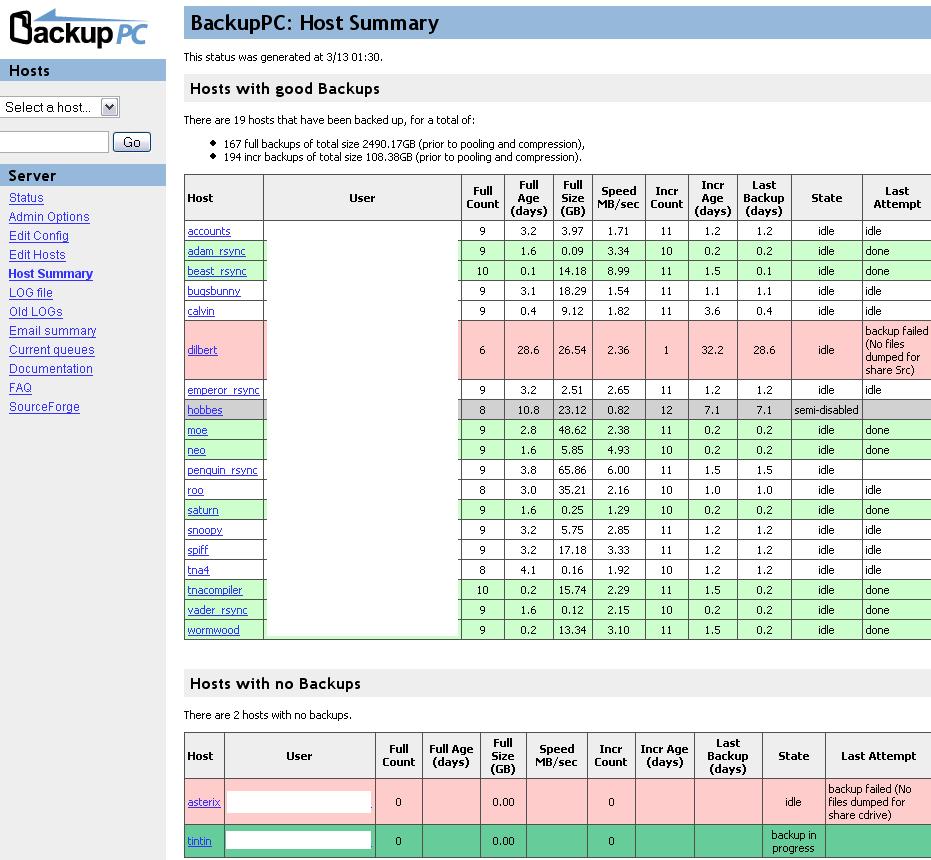Viewport: 931px width, 860px height.
Task: Open Old LOGs page
Action: (36, 312)
